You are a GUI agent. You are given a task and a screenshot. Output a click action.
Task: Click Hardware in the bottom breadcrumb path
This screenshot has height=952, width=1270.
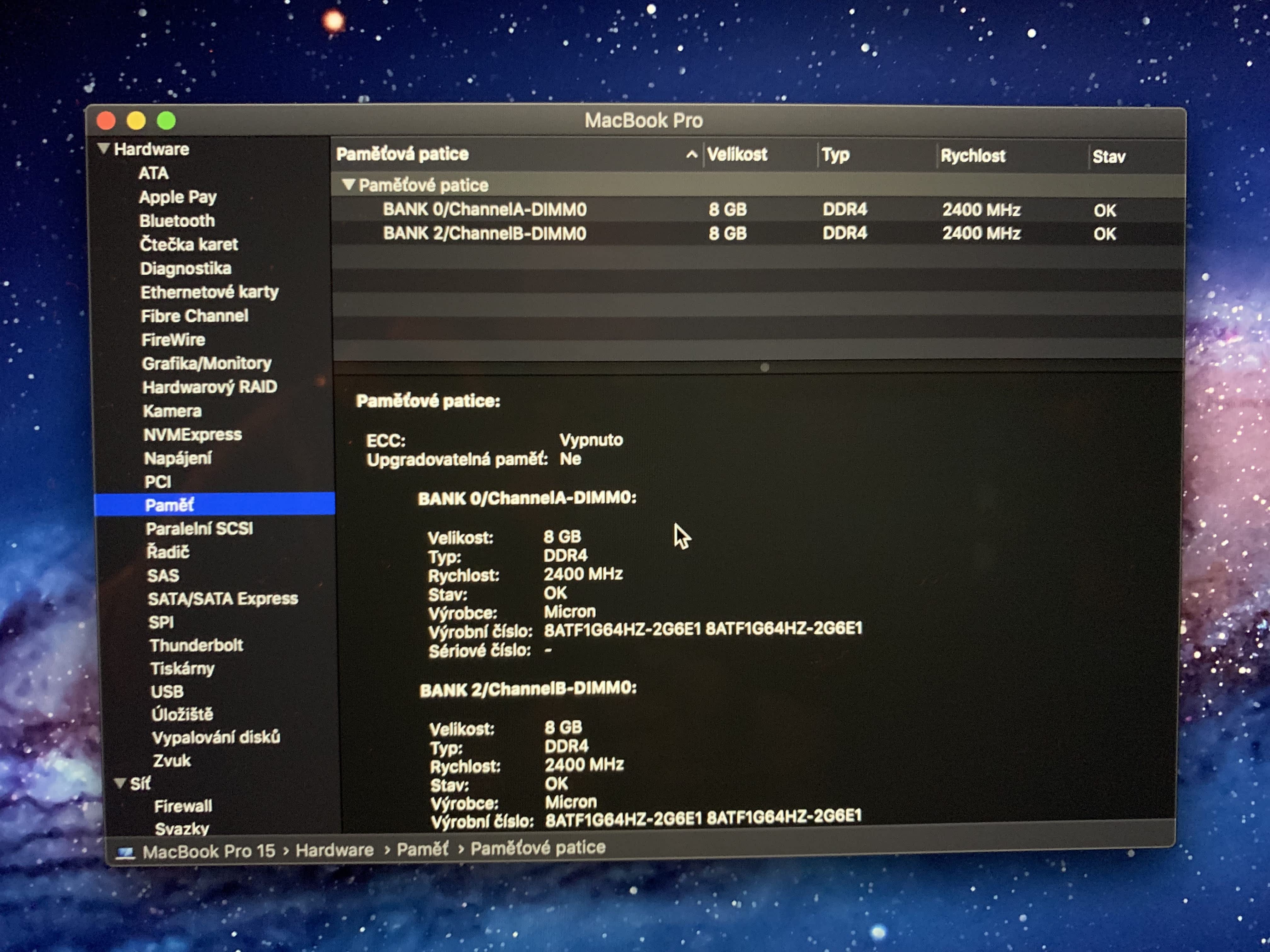coord(334,850)
